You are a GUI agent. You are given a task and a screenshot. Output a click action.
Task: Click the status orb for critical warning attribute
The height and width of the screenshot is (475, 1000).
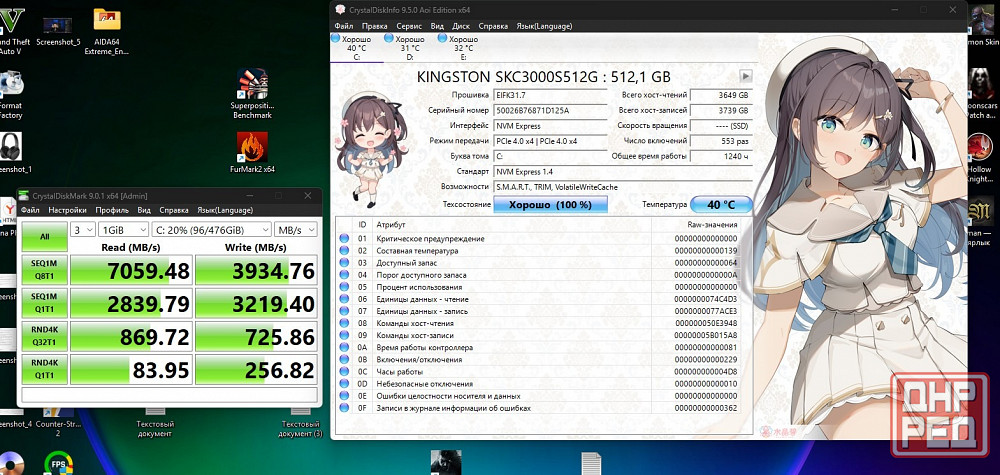coord(345,239)
